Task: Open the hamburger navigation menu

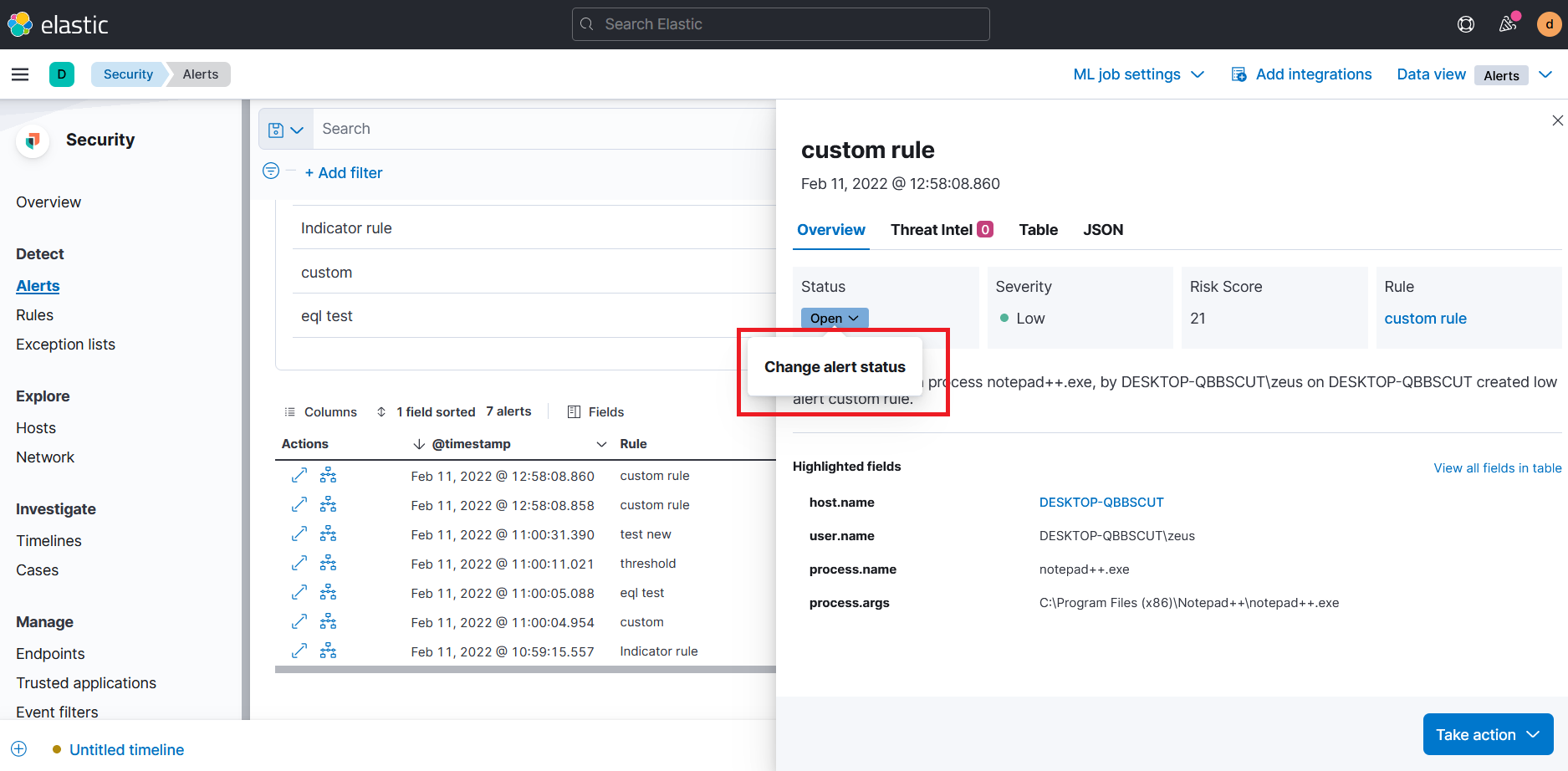Action: click(20, 74)
